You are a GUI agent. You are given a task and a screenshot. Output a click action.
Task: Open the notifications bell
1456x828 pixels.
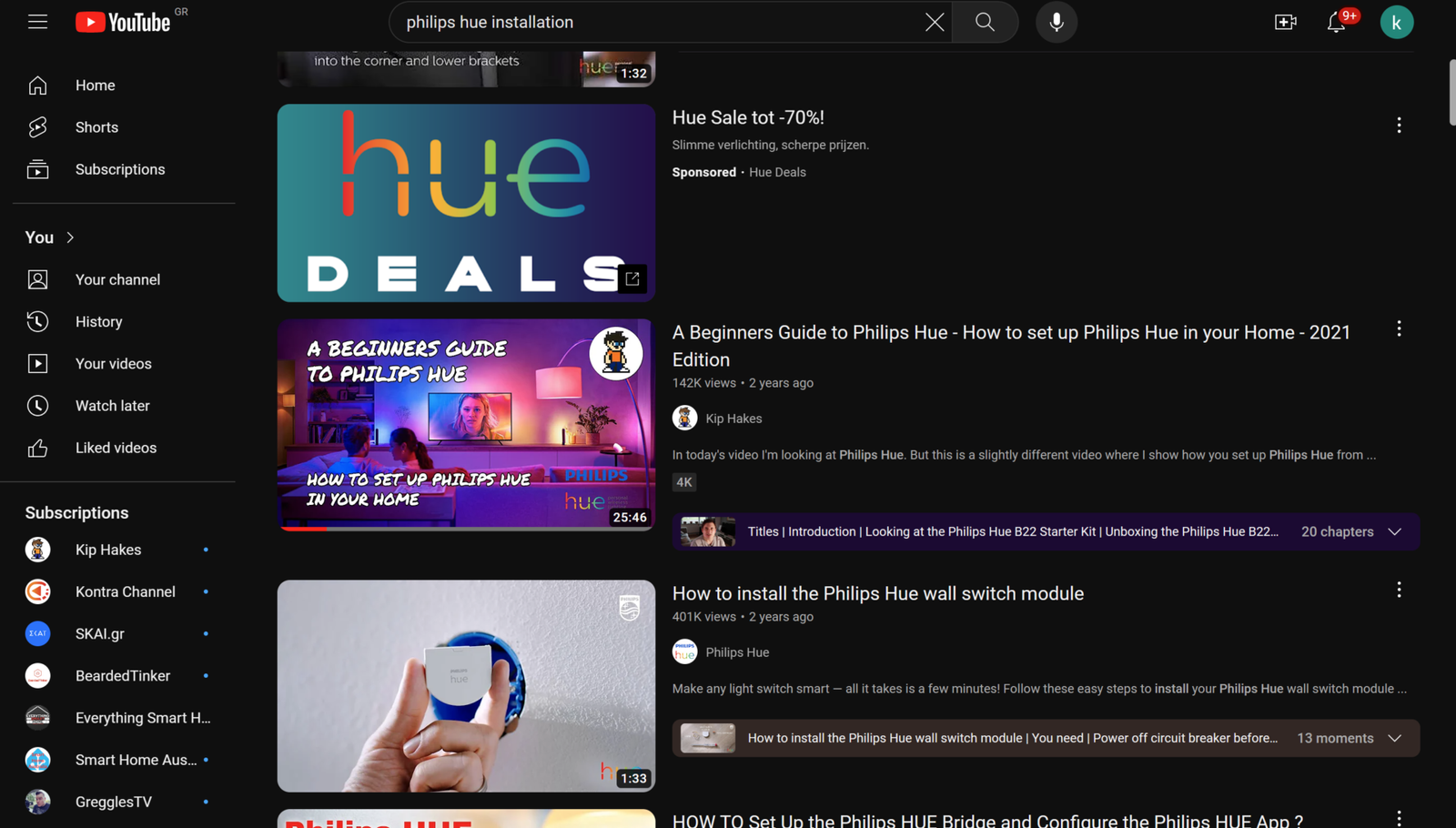click(1336, 22)
